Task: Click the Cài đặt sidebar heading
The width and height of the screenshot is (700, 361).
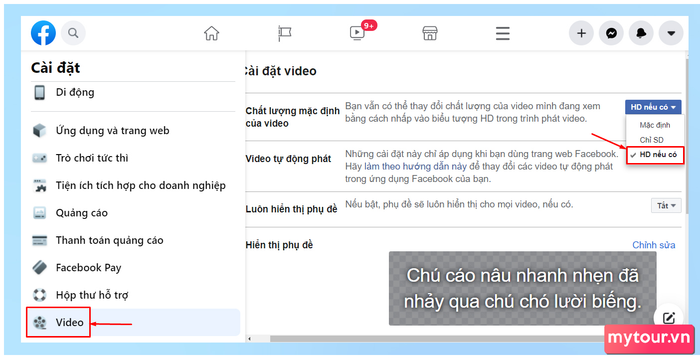Action: pos(55,68)
